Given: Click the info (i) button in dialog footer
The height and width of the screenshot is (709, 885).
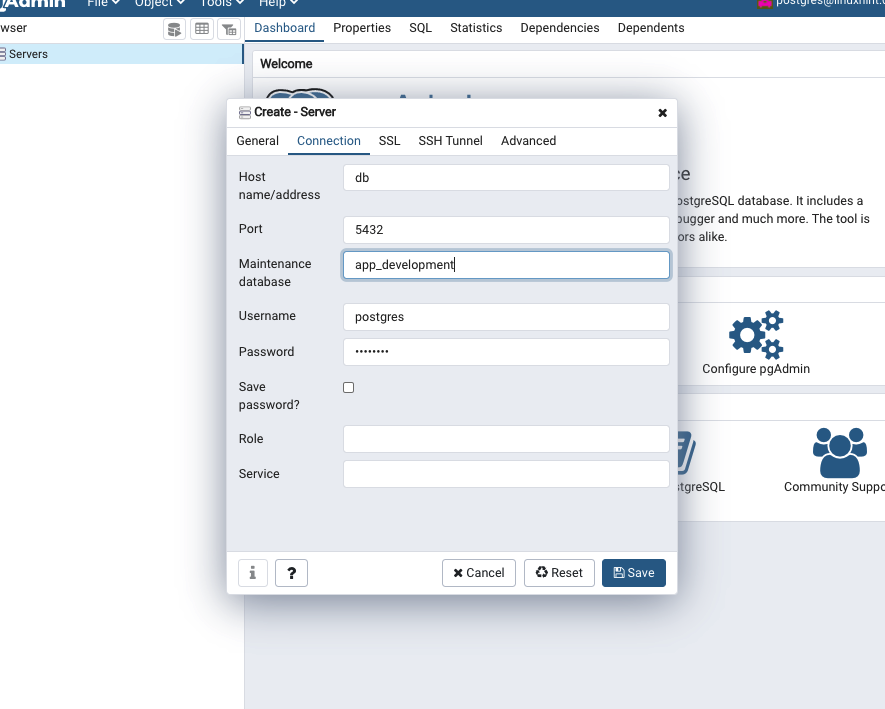Looking at the screenshot, I should (253, 573).
